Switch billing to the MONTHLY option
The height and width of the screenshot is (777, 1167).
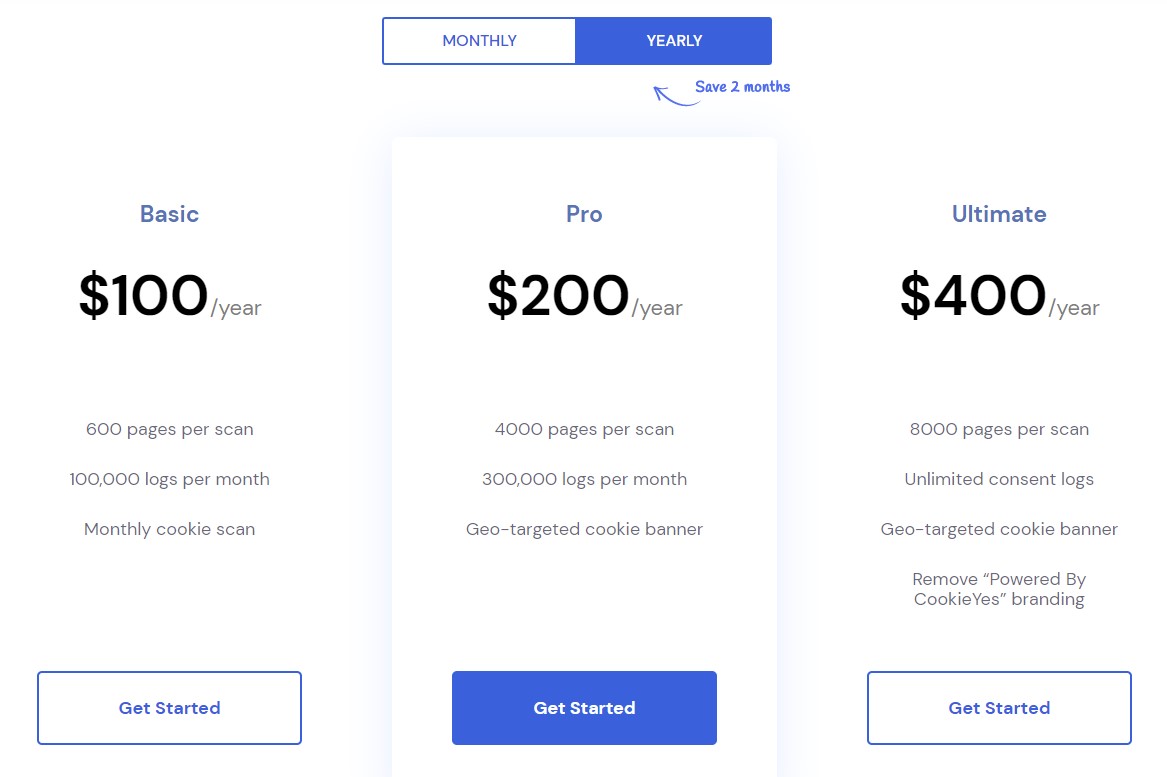[x=479, y=41]
